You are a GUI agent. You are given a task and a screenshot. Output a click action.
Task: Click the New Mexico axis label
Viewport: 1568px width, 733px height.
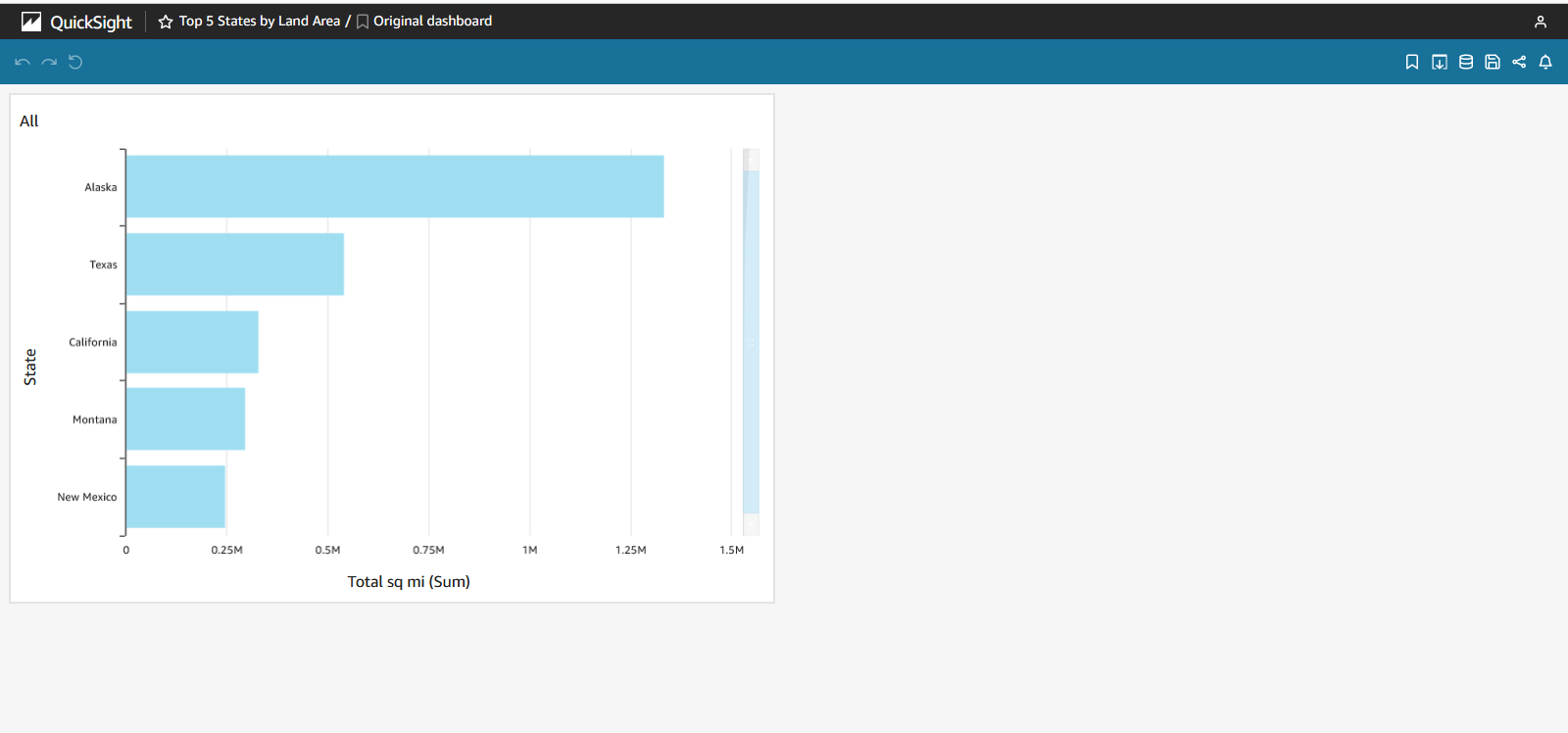[x=86, y=497]
